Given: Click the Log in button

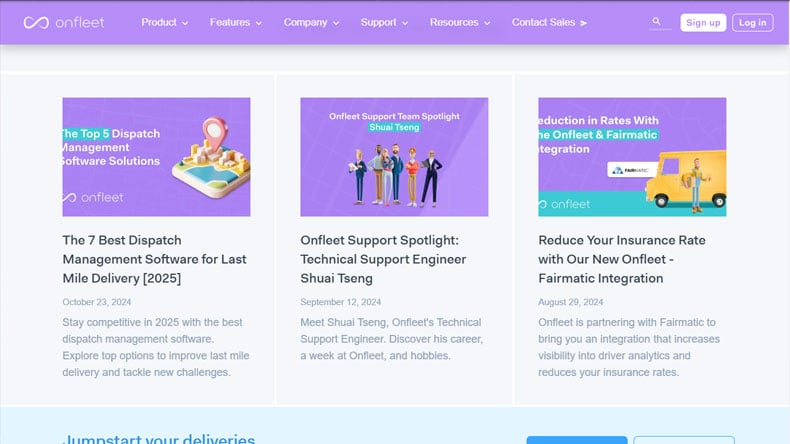Looking at the screenshot, I should (x=752, y=23).
